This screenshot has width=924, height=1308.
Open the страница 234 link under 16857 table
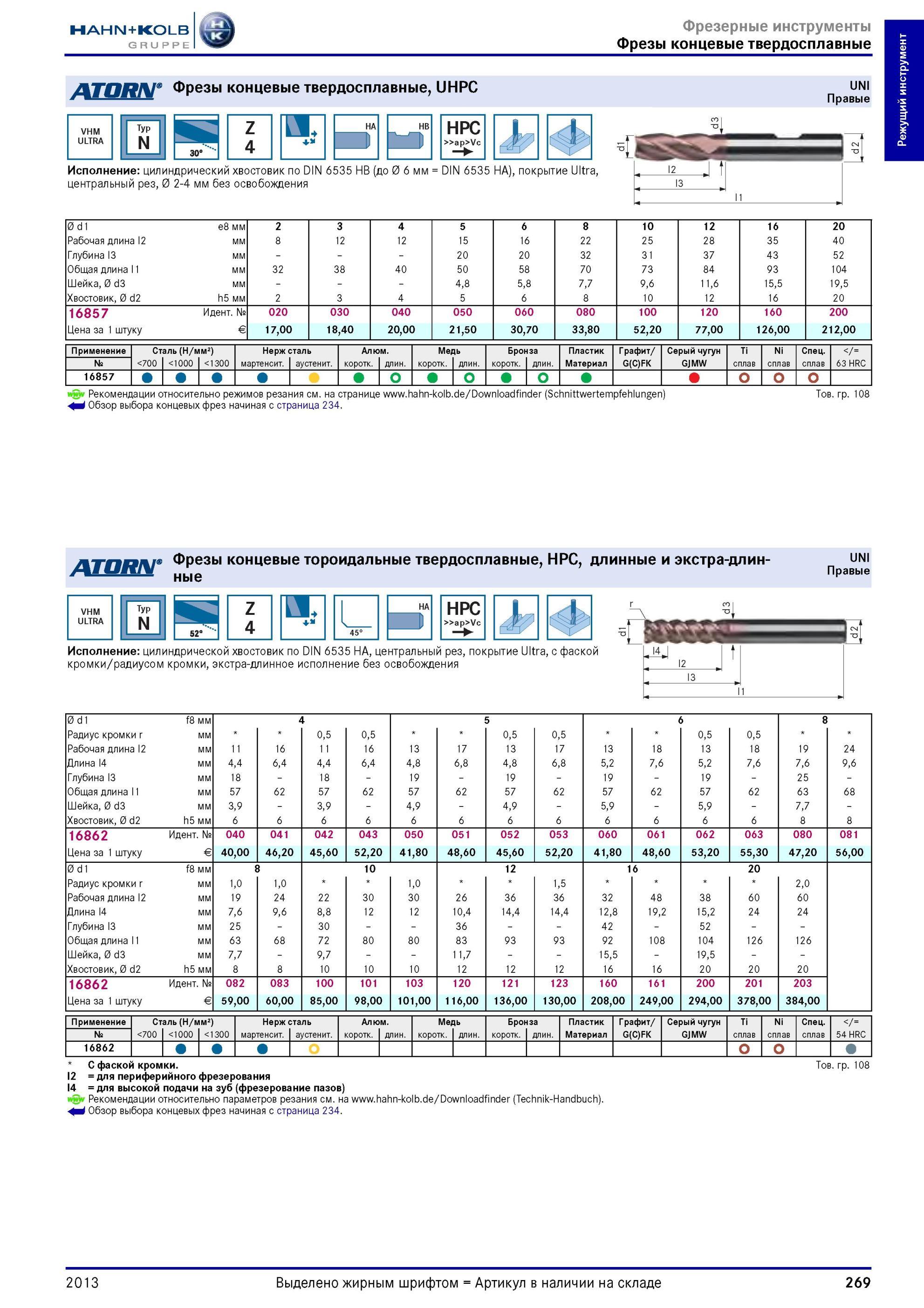pos(308,406)
